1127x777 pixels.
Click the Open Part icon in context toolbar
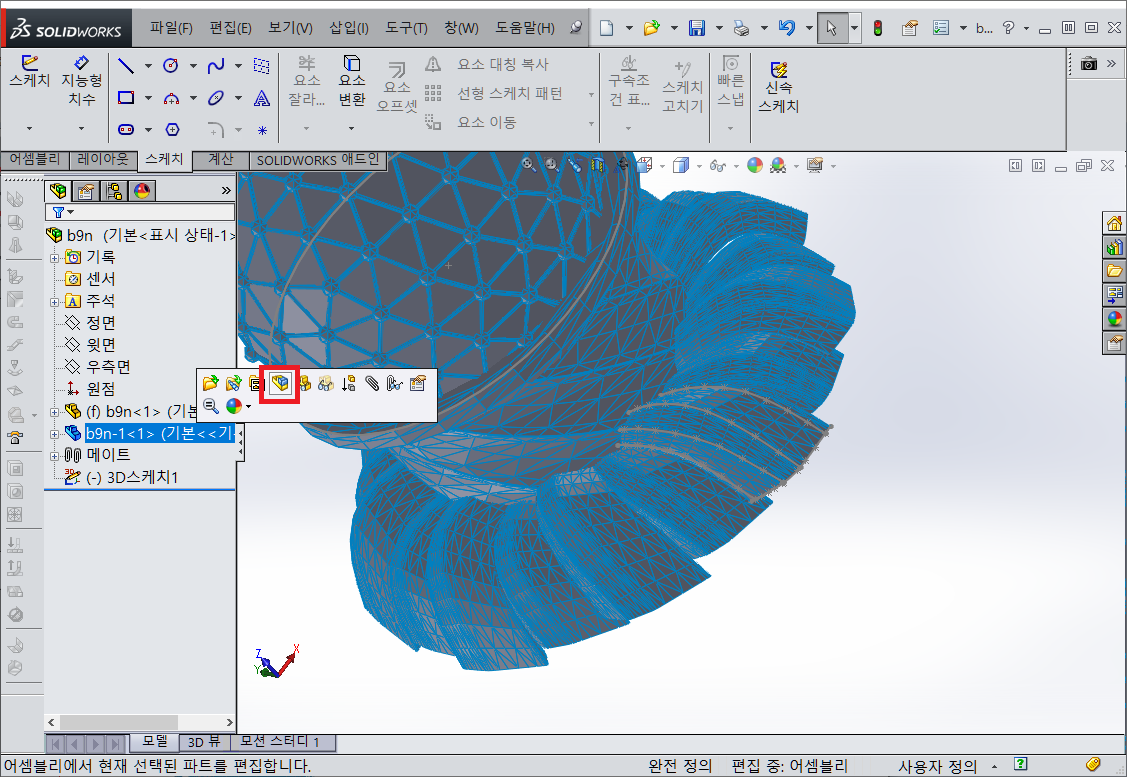click(211, 383)
